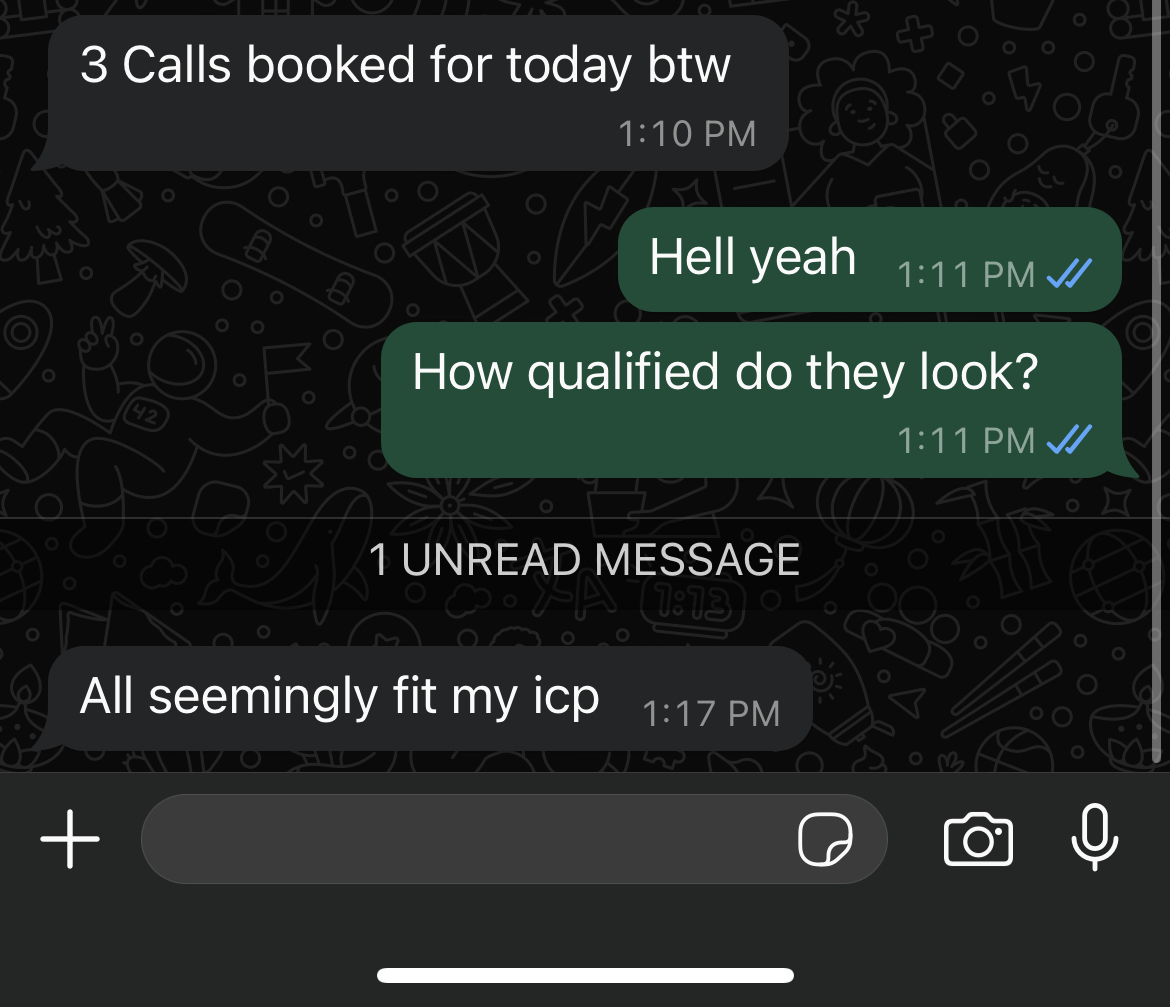Click read ticks on "How qualified" message
1170x1007 pixels.
point(1069,439)
